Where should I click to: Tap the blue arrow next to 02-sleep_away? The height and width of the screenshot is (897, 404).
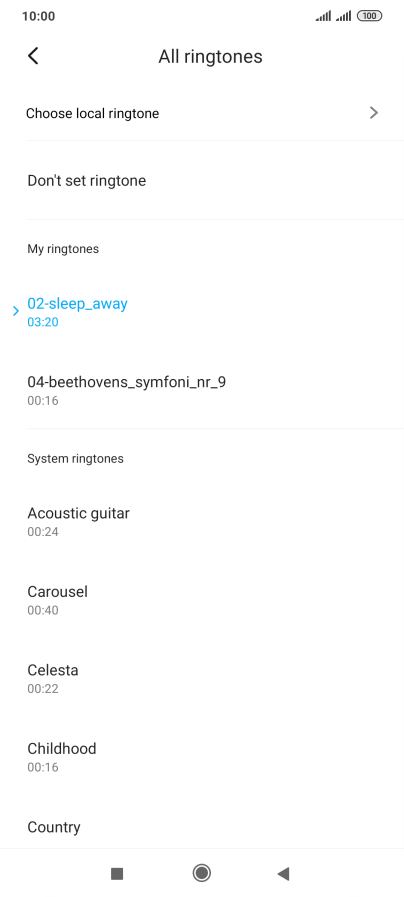(x=16, y=311)
